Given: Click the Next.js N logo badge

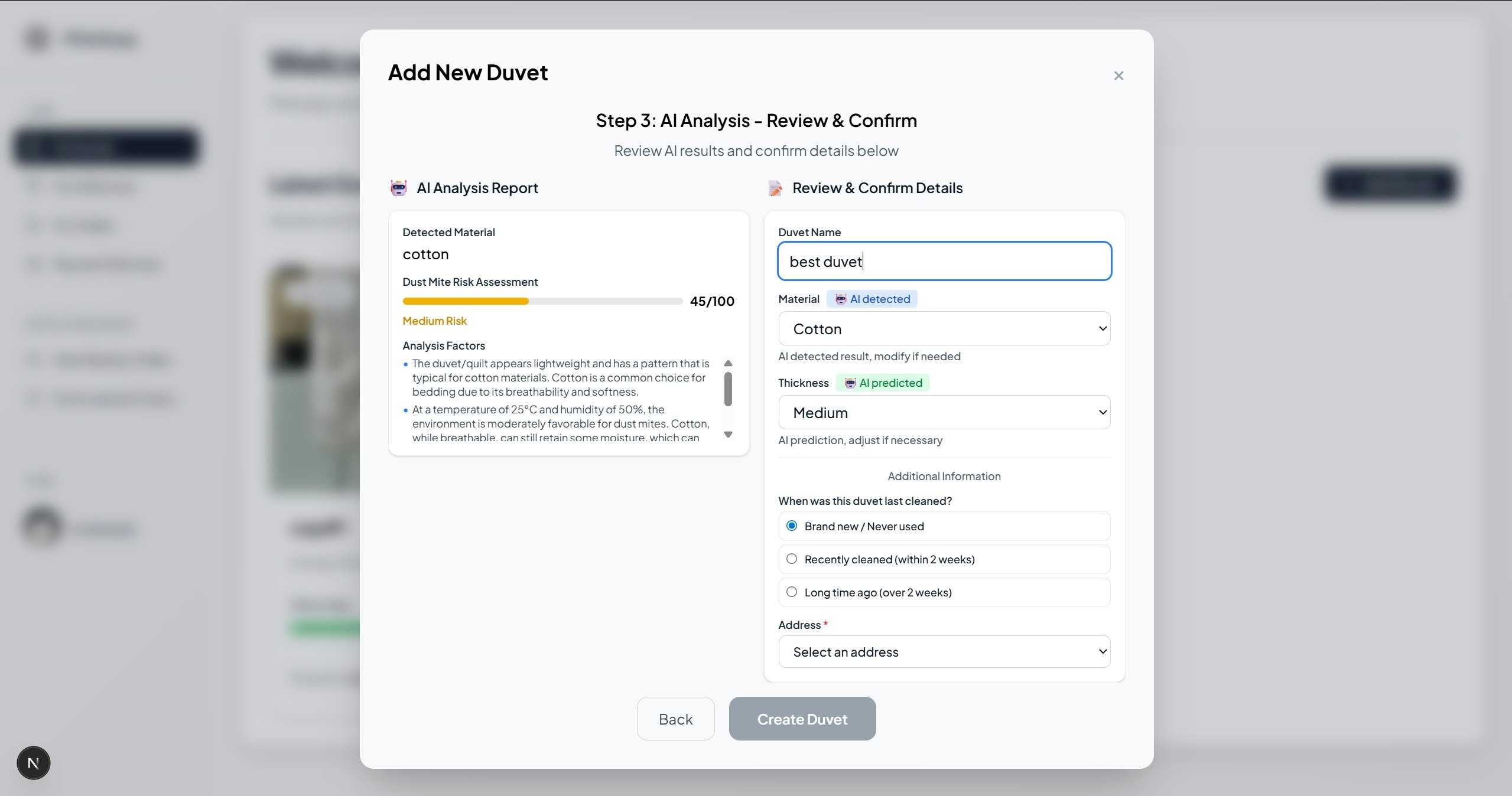Looking at the screenshot, I should point(34,763).
